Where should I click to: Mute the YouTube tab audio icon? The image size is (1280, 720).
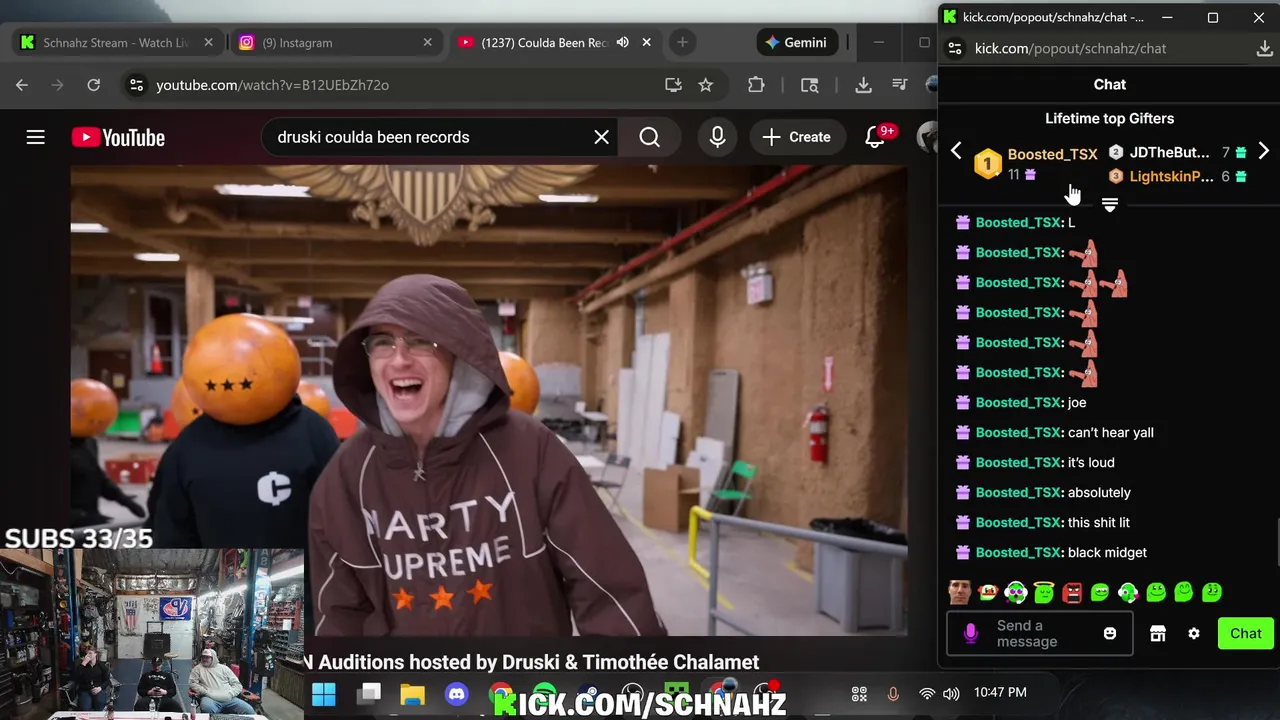(x=623, y=43)
